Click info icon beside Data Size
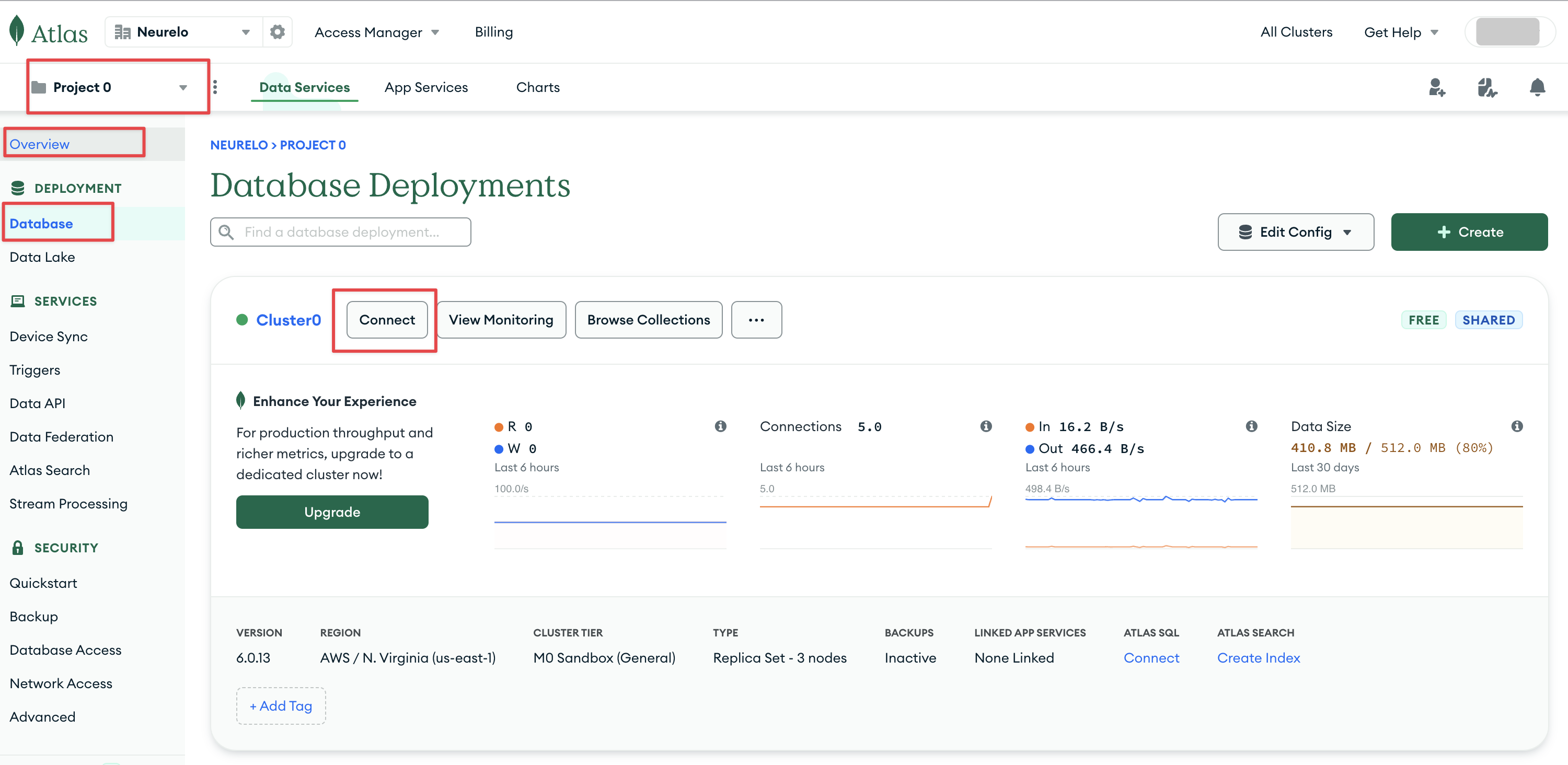The width and height of the screenshot is (1568, 765). [x=1517, y=426]
